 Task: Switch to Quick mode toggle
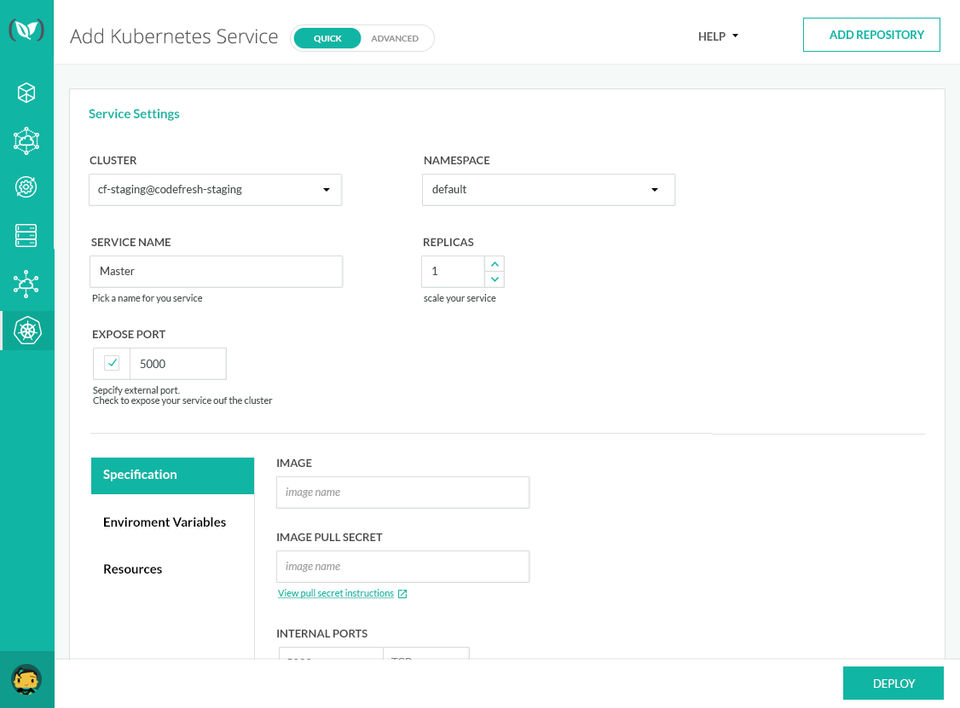[328, 39]
